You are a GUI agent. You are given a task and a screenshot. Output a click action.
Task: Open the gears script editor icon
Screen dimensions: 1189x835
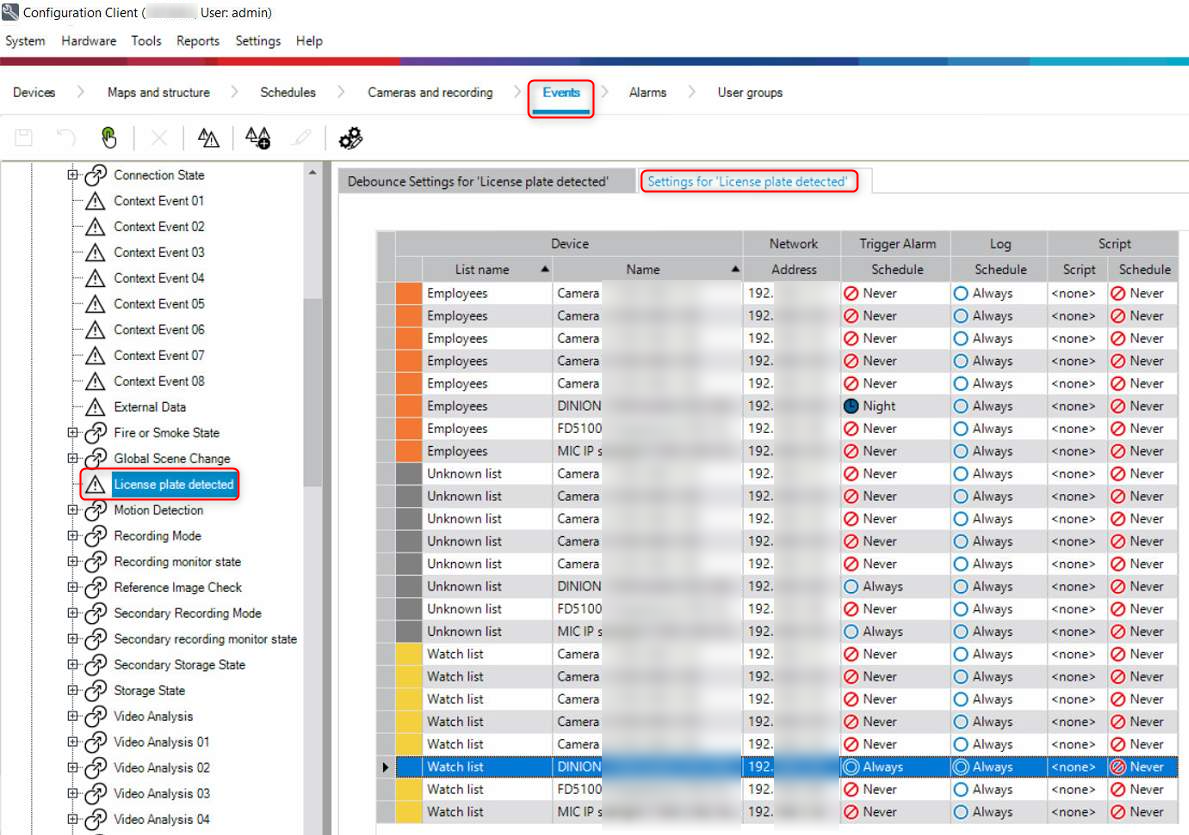point(350,138)
